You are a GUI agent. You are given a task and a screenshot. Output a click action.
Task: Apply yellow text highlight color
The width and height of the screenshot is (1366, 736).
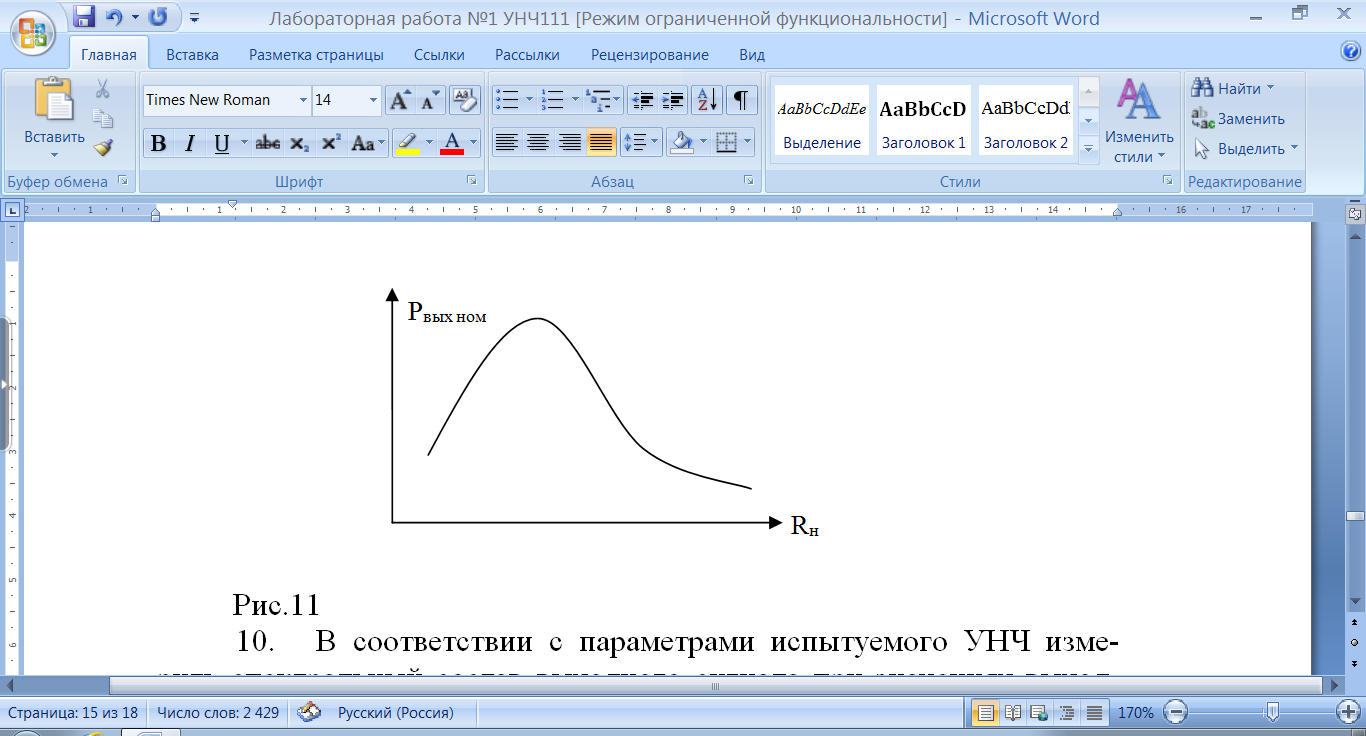tap(406, 143)
